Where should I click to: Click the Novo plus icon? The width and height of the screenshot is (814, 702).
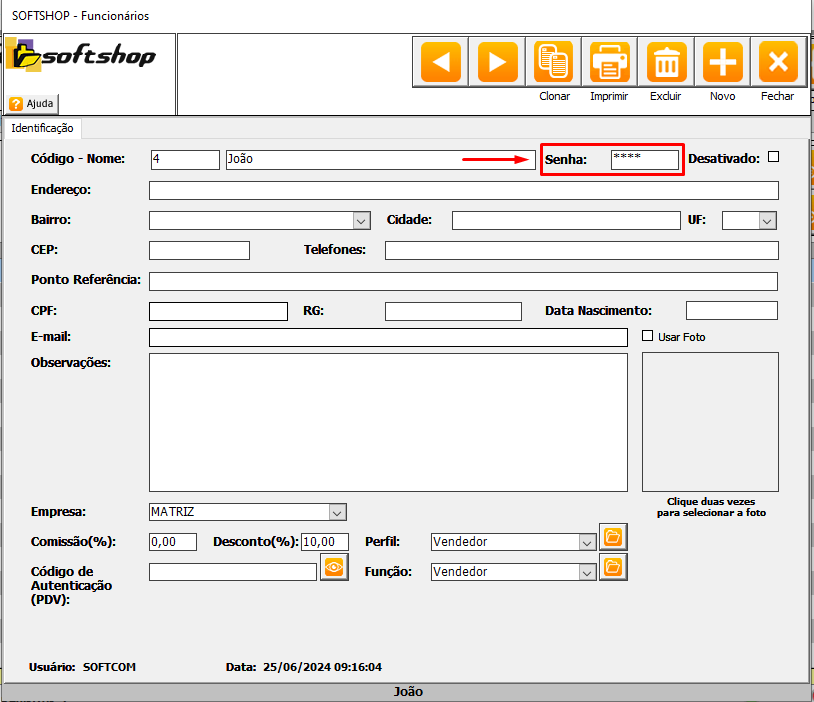721,63
